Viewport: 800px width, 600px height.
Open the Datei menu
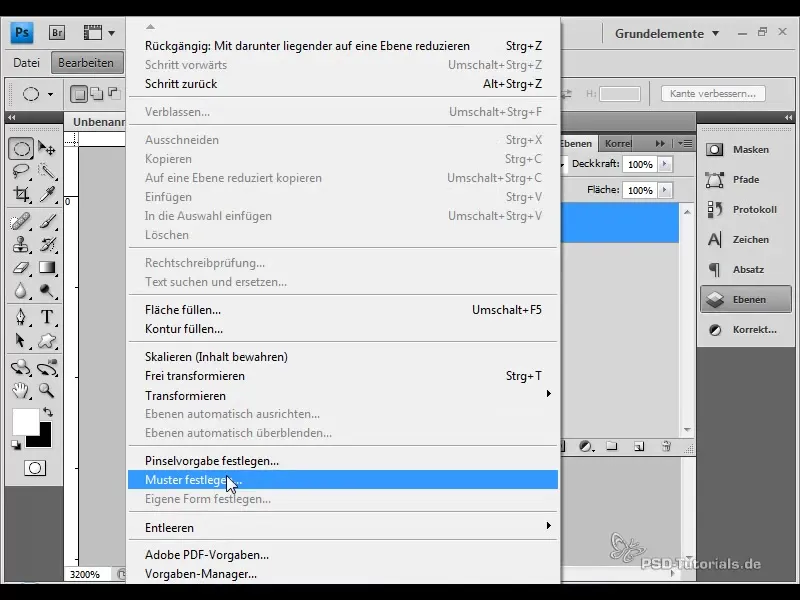coord(27,63)
